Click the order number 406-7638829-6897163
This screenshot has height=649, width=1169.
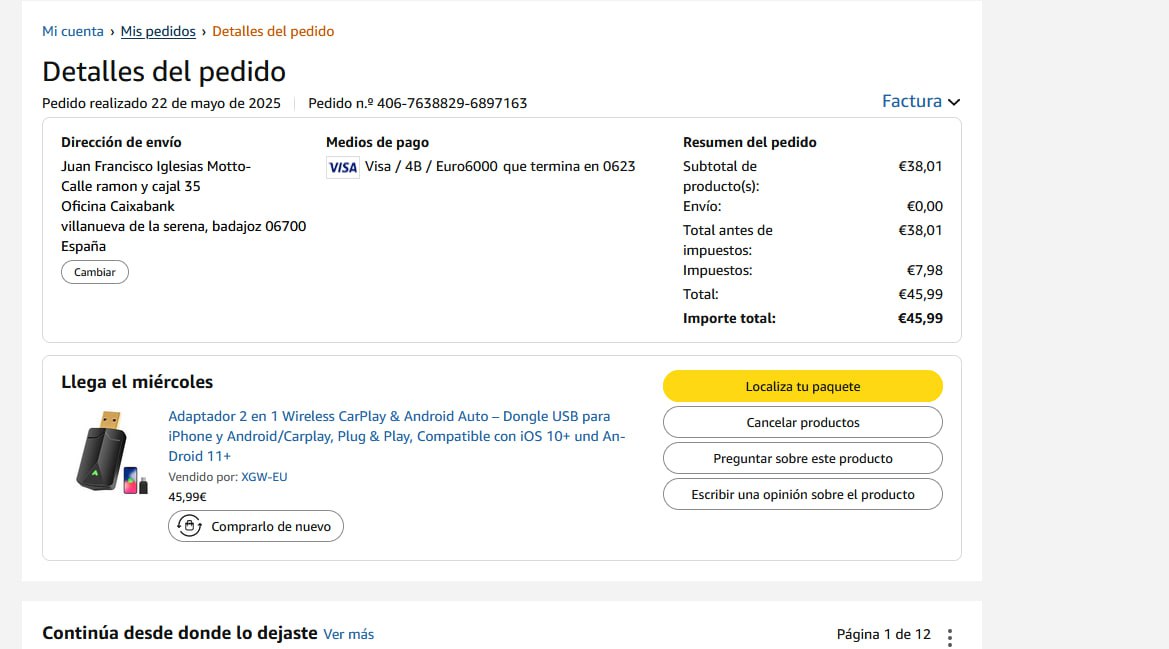click(x=451, y=103)
